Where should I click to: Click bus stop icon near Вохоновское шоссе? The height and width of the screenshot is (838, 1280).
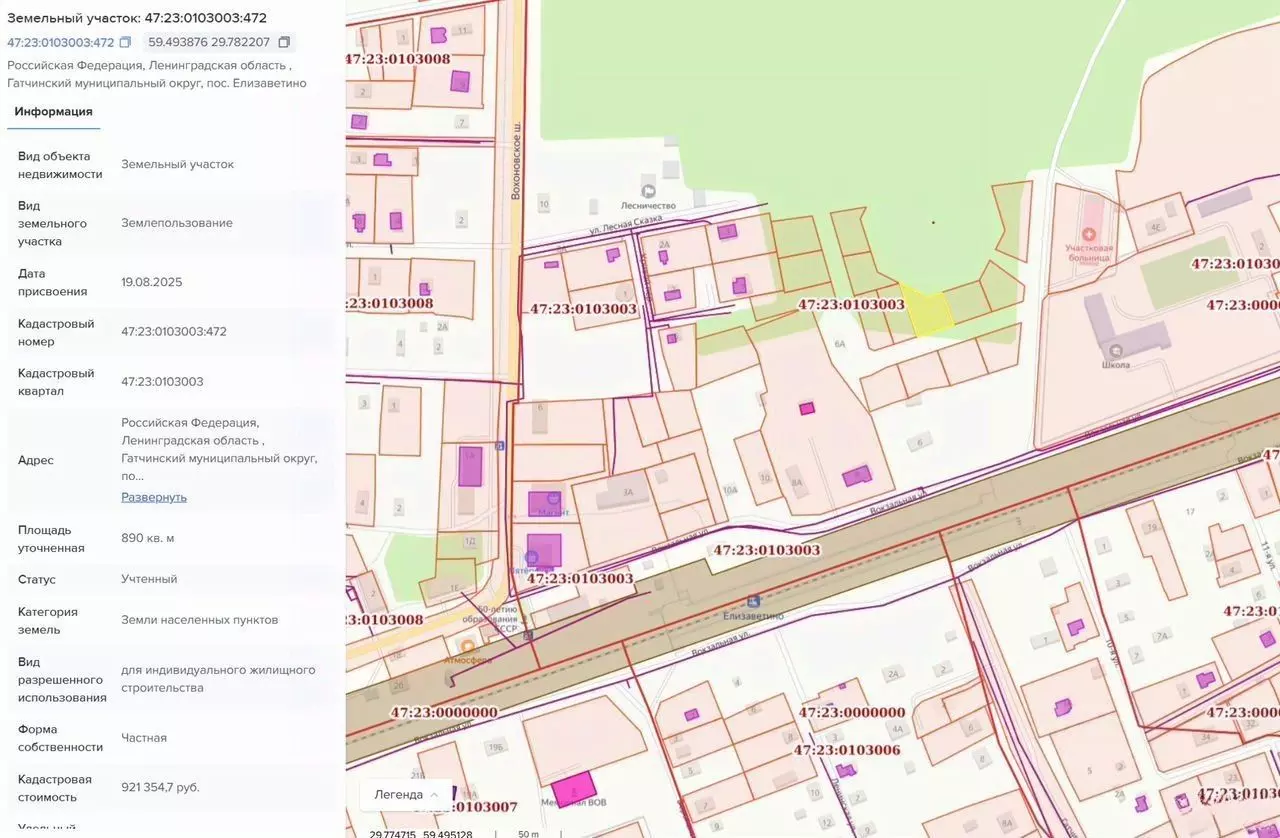500,446
